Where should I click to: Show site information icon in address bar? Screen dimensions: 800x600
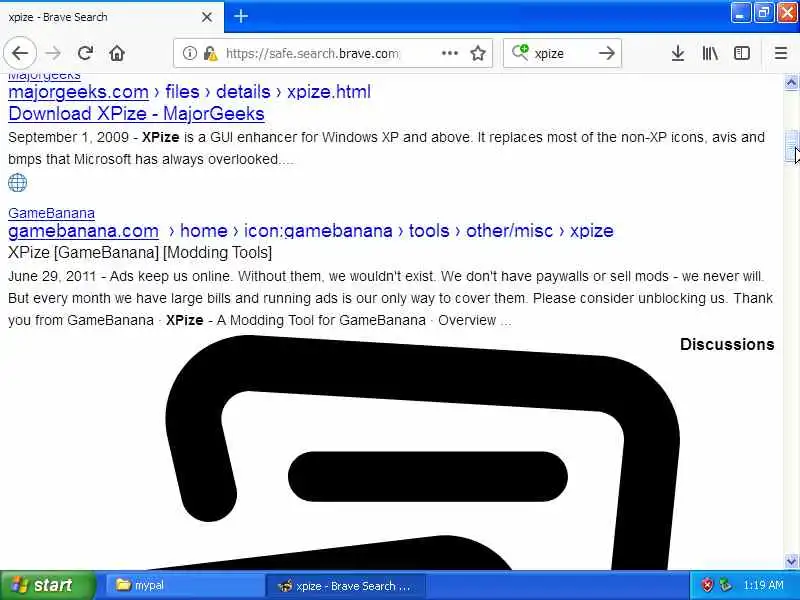tap(189, 53)
